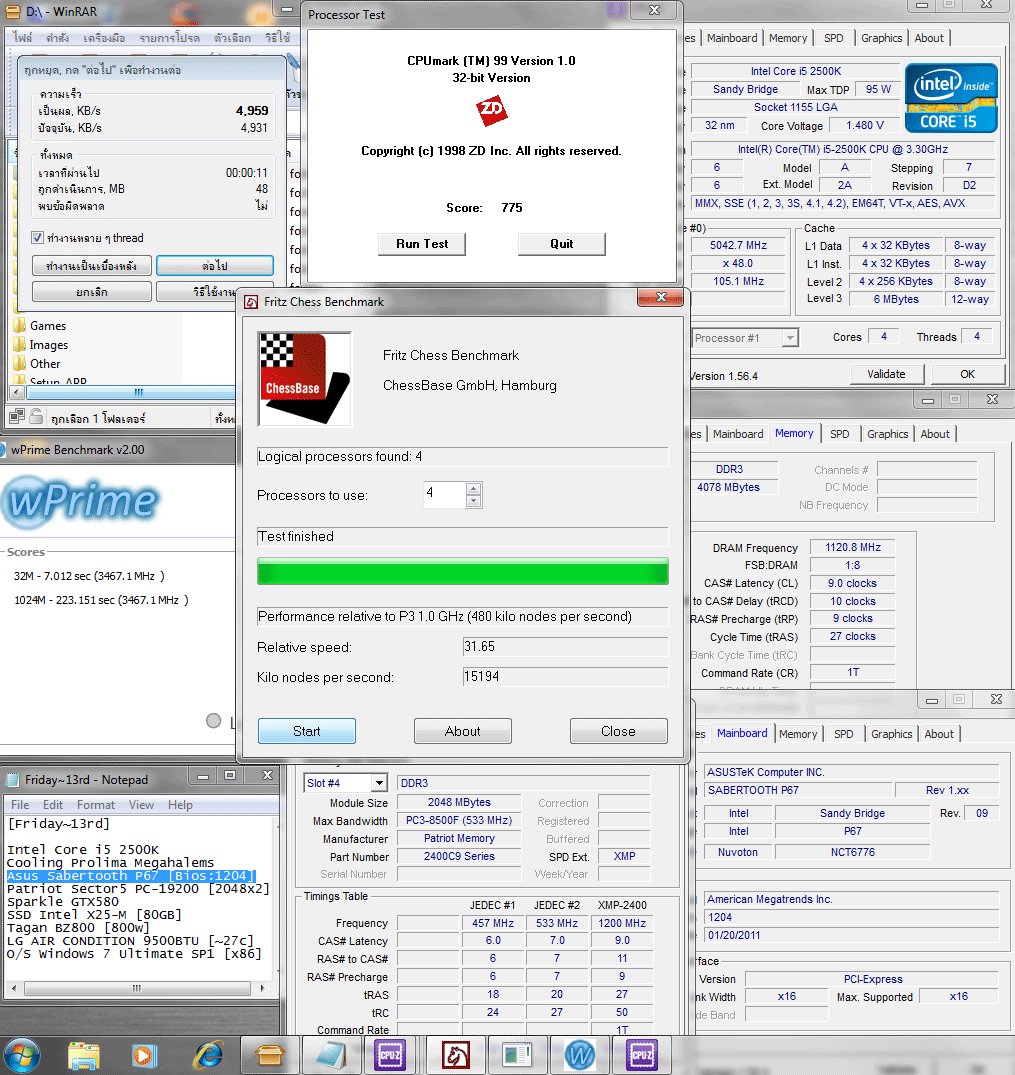Click Fritz Chess Benchmark title icon
1015x1075 pixels.
click(x=252, y=302)
